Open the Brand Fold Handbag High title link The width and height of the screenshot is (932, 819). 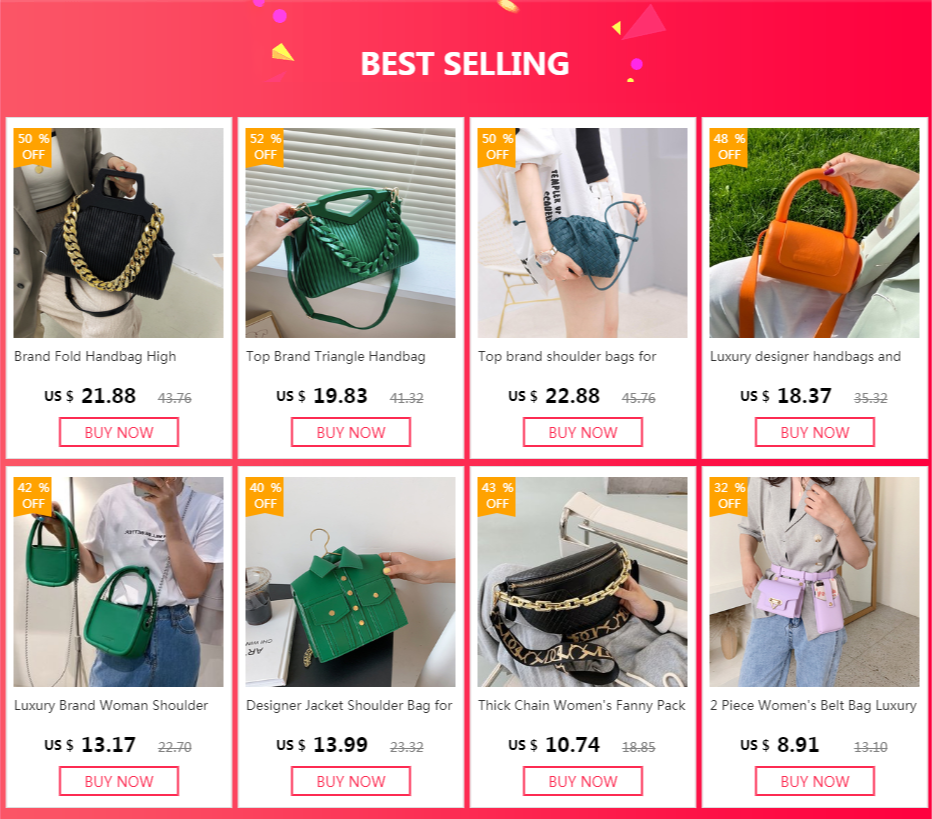tap(95, 357)
